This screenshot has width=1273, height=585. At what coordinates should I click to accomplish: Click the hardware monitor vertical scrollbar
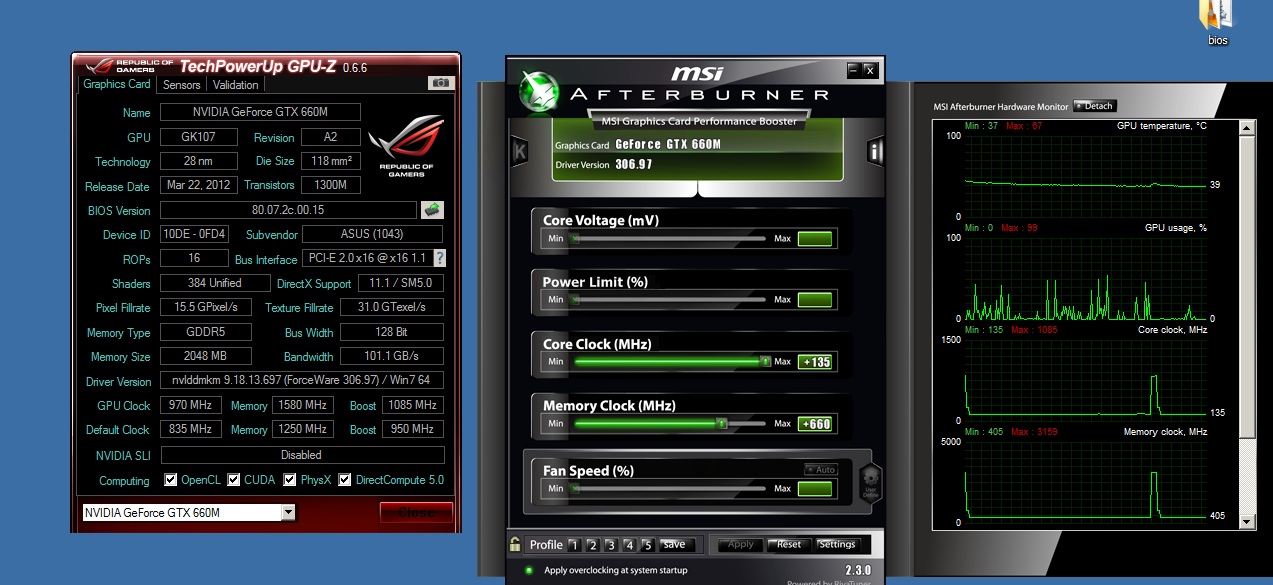coord(1247,325)
